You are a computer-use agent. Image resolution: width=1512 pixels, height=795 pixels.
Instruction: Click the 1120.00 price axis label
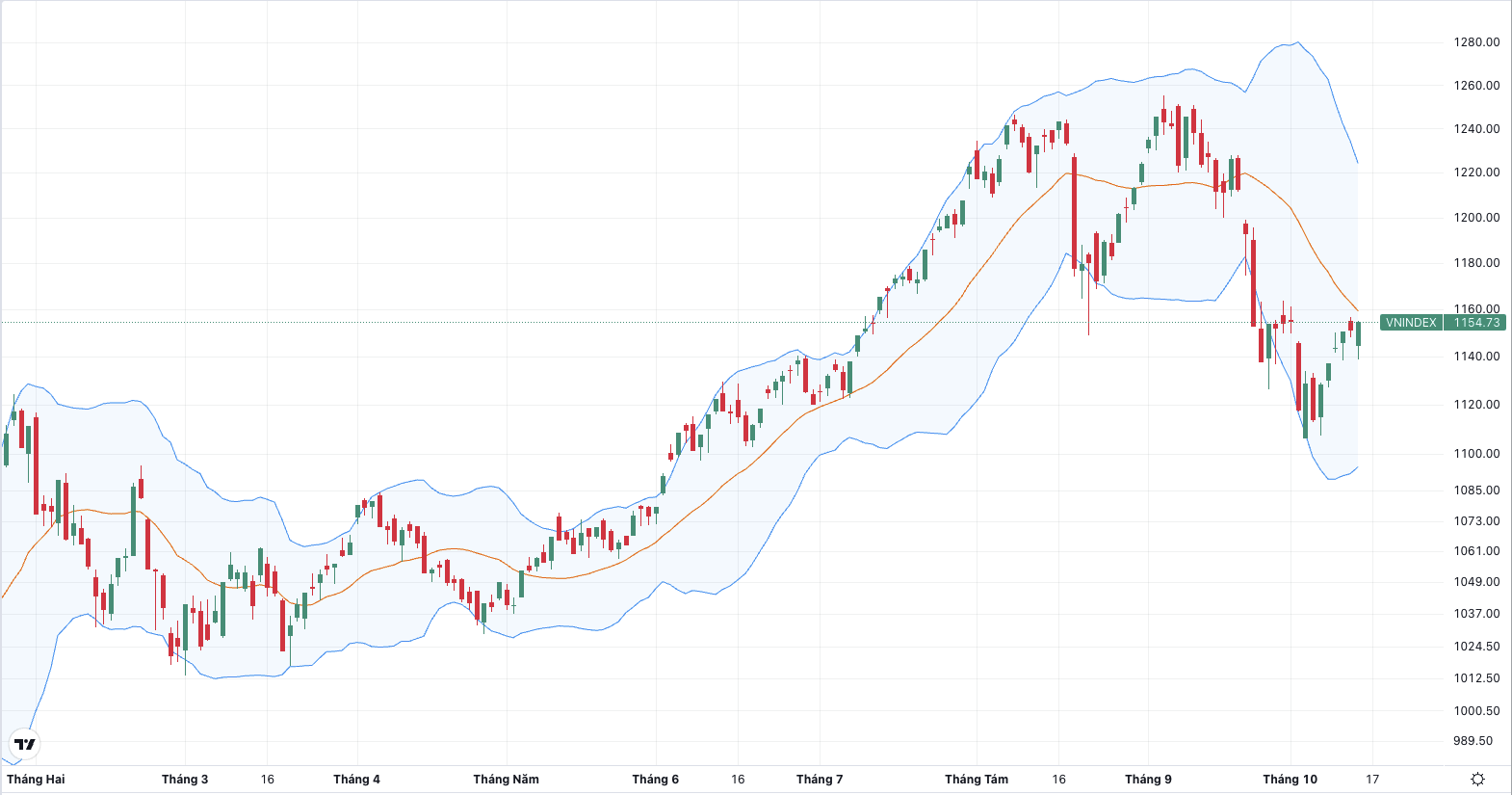(x=1476, y=405)
